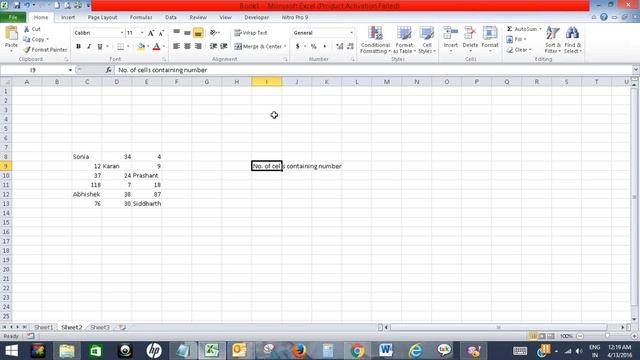The height and width of the screenshot is (360, 640).
Task: Increase font size with the large A
Action: coord(151,33)
